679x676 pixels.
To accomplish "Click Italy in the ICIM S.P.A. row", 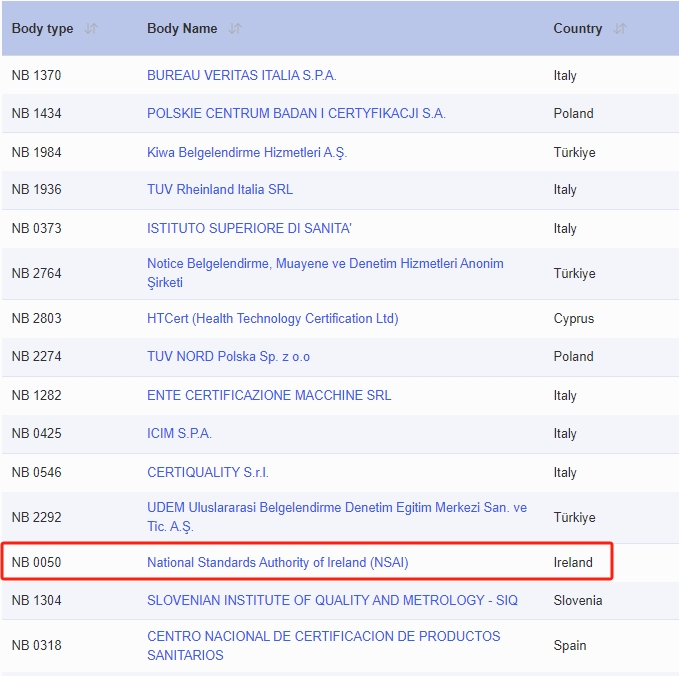I will point(565,434).
